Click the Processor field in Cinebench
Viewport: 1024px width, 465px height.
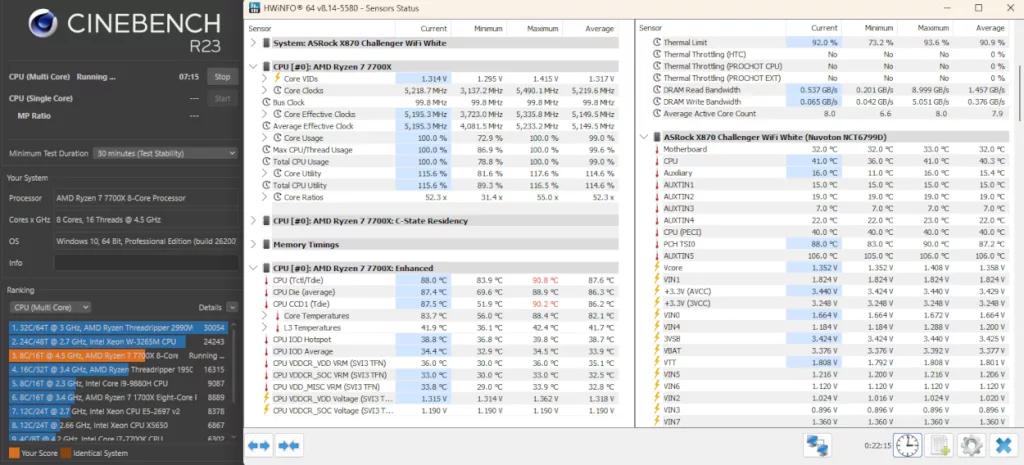[145, 198]
